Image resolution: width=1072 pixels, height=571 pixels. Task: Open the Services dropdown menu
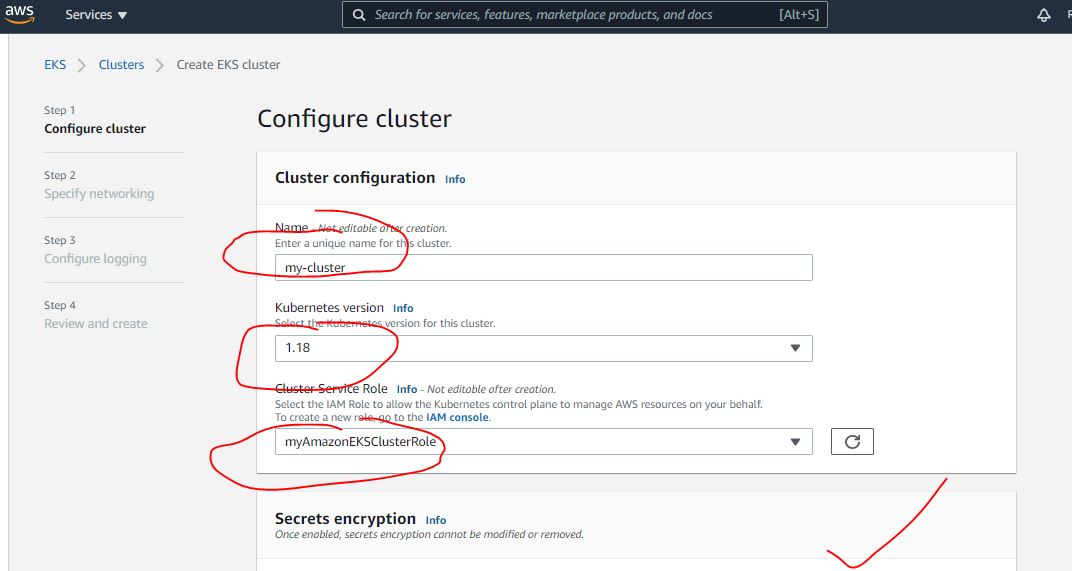coord(96,15)
